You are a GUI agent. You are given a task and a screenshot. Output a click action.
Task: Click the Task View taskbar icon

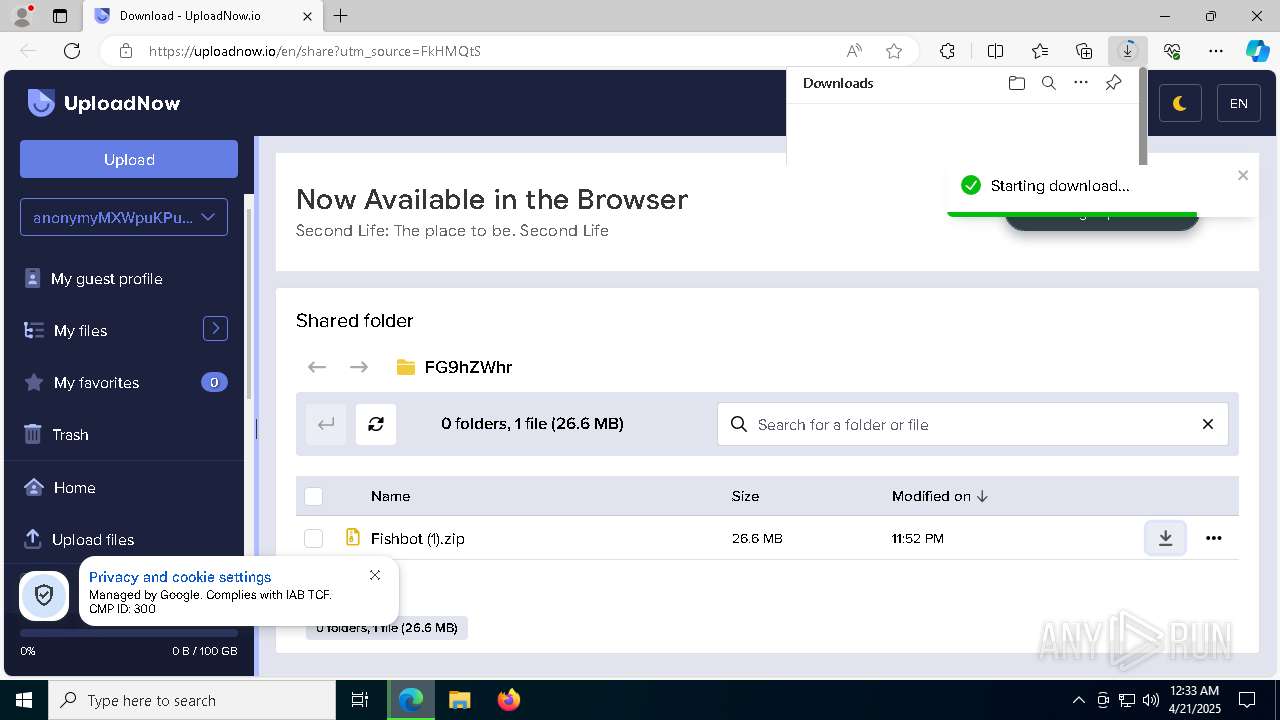[361, 700]
